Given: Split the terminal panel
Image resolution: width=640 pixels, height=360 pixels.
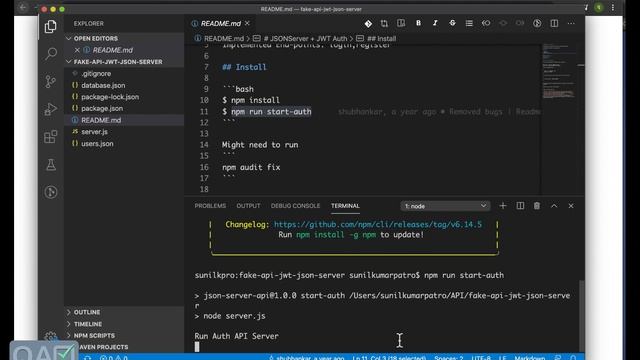Looking at the screenshot, I should [520, 206].
